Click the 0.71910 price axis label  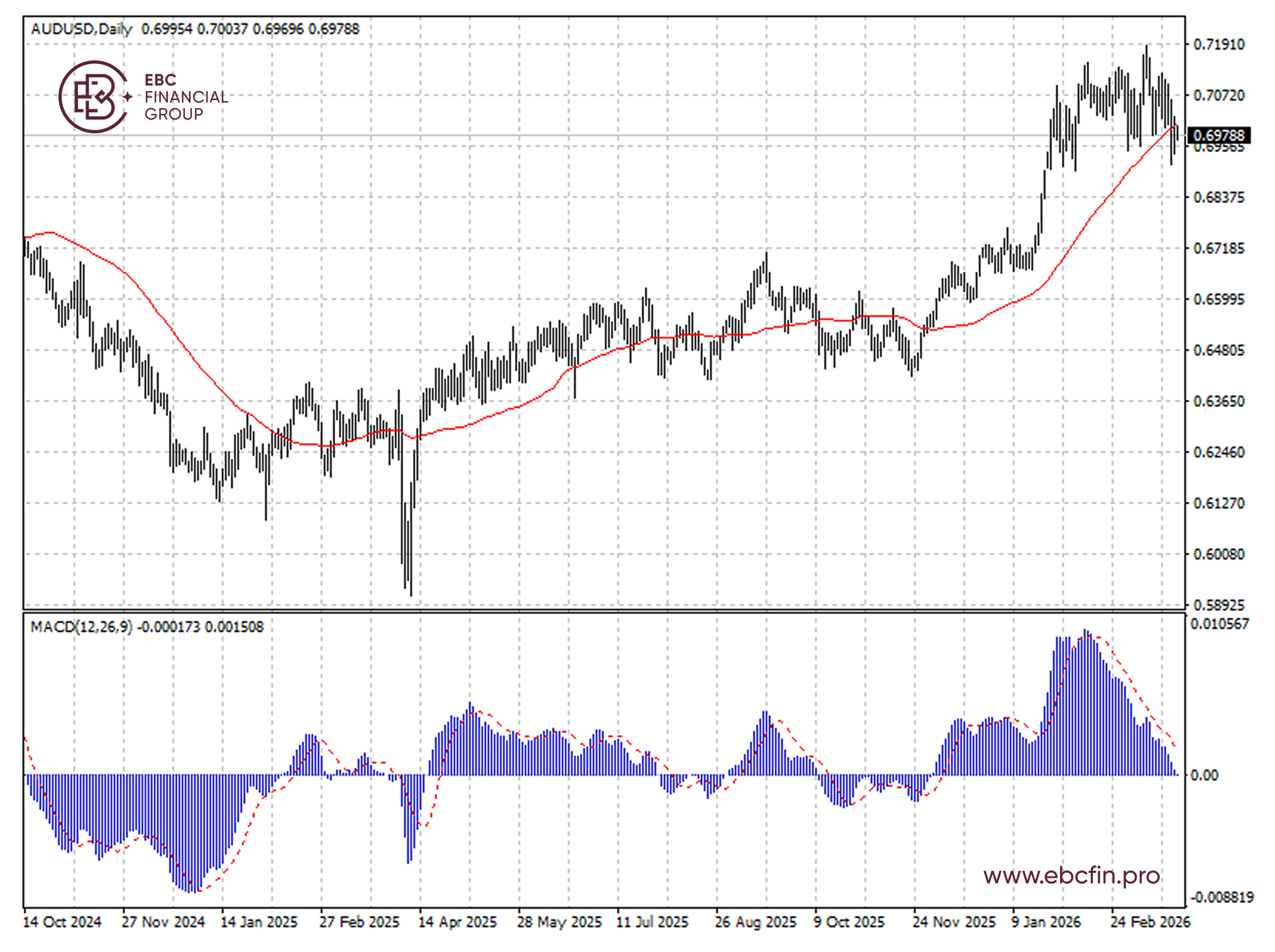pos(1218,45)
